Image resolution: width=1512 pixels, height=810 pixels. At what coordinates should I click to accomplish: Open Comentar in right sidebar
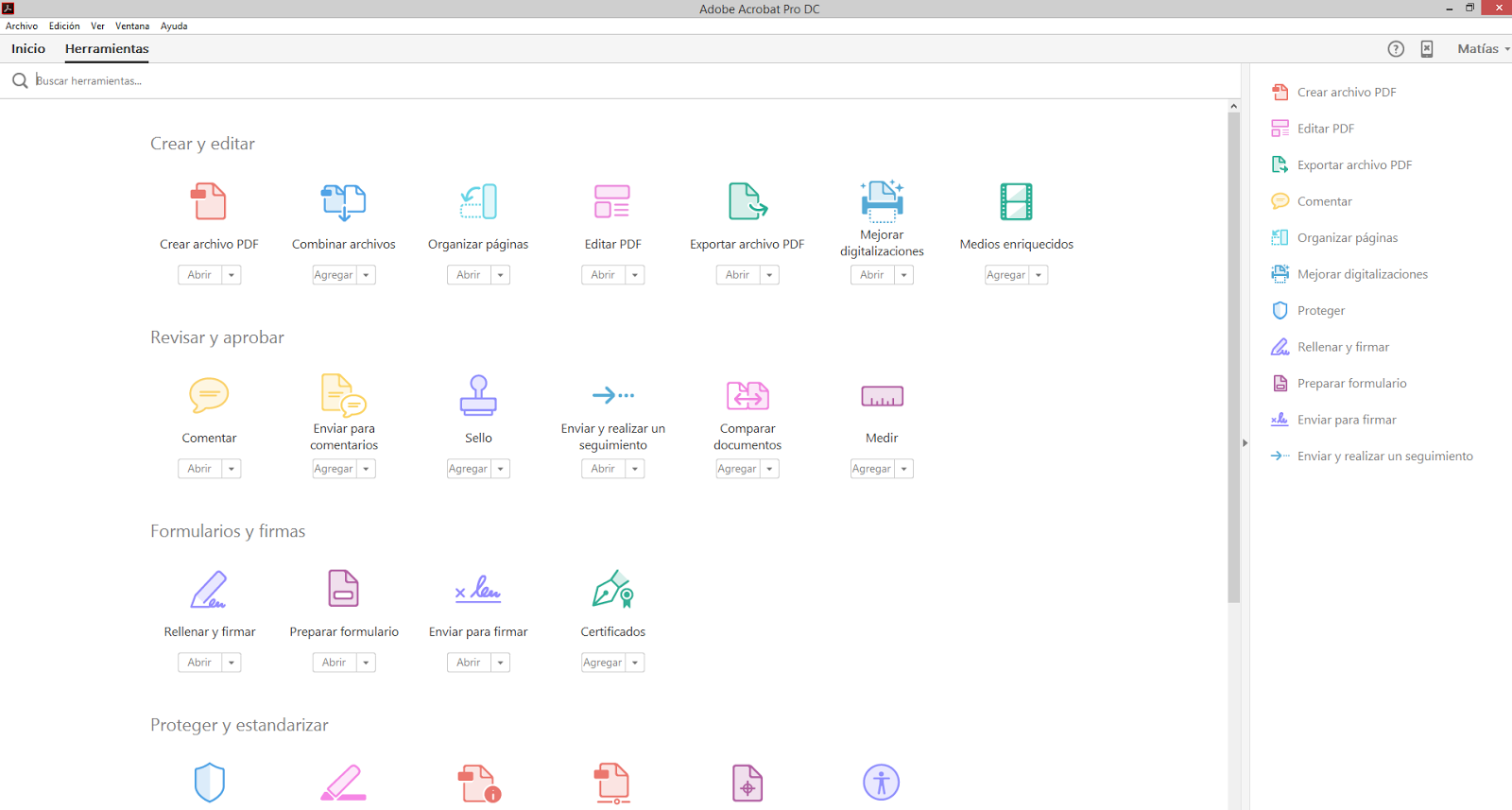coord(1312,201)
